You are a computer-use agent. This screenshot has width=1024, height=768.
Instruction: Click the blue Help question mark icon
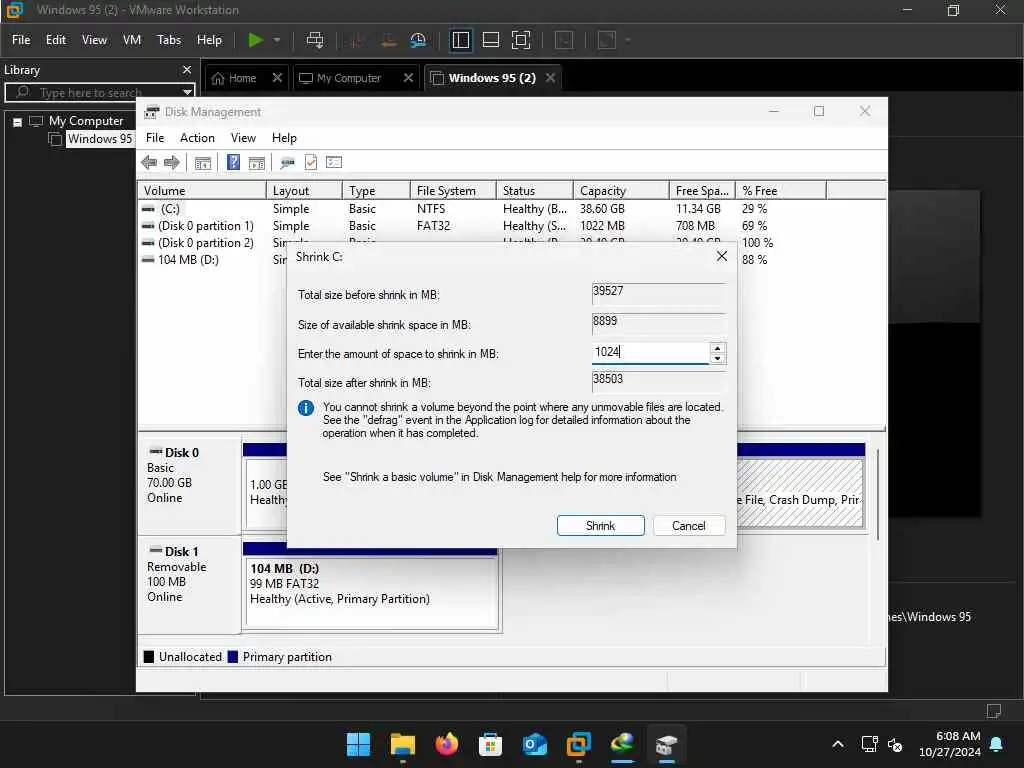[233, 162]
